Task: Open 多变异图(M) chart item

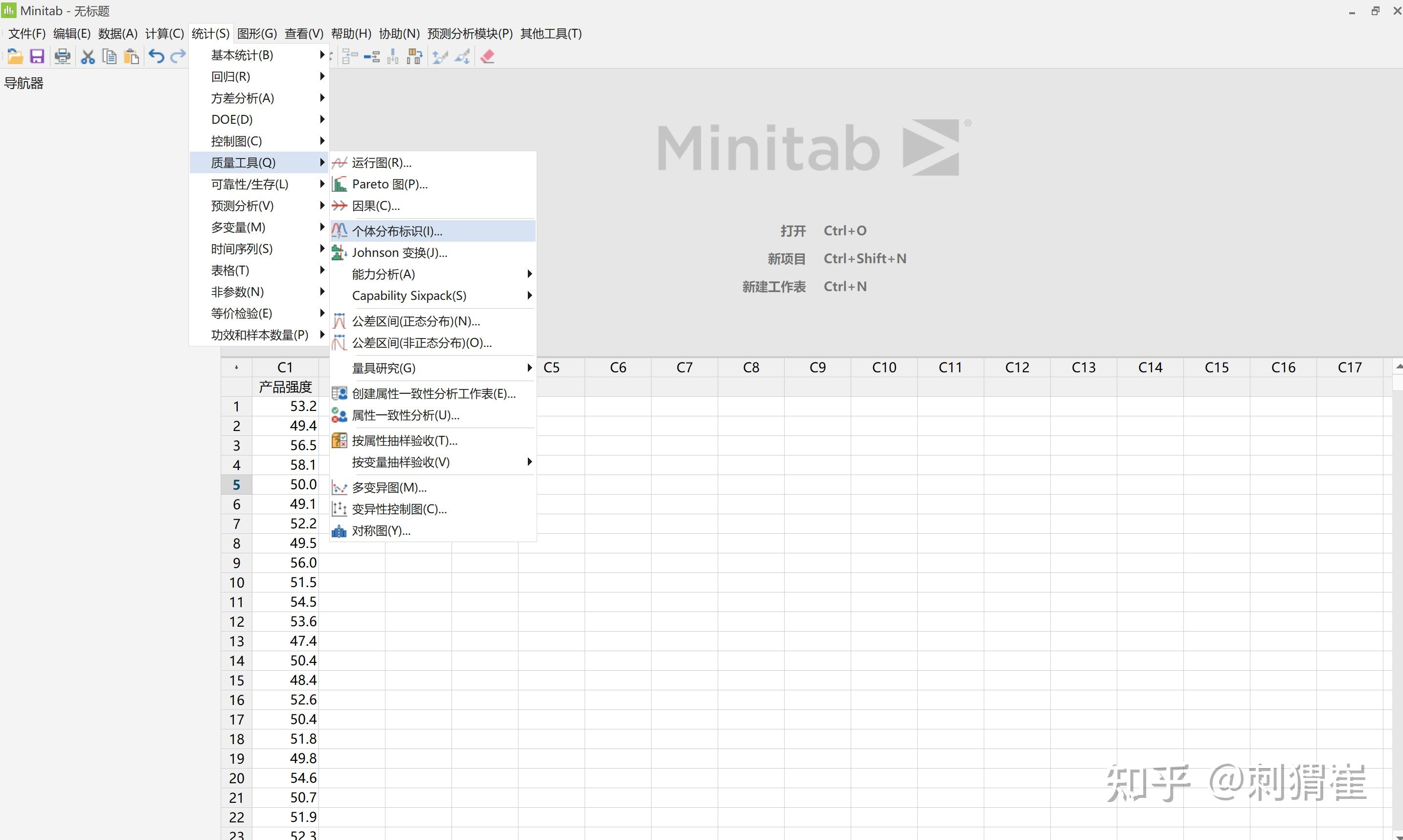Action: pyautogui.click(x=433, y=488)
